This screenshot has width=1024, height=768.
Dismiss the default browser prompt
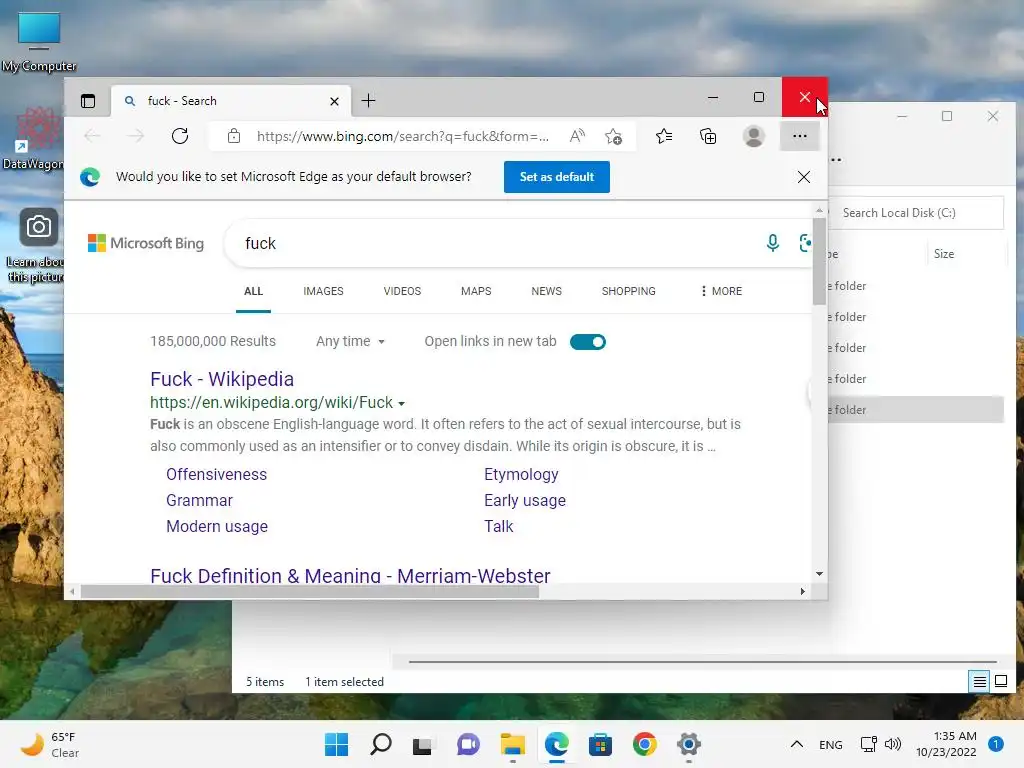804,177
